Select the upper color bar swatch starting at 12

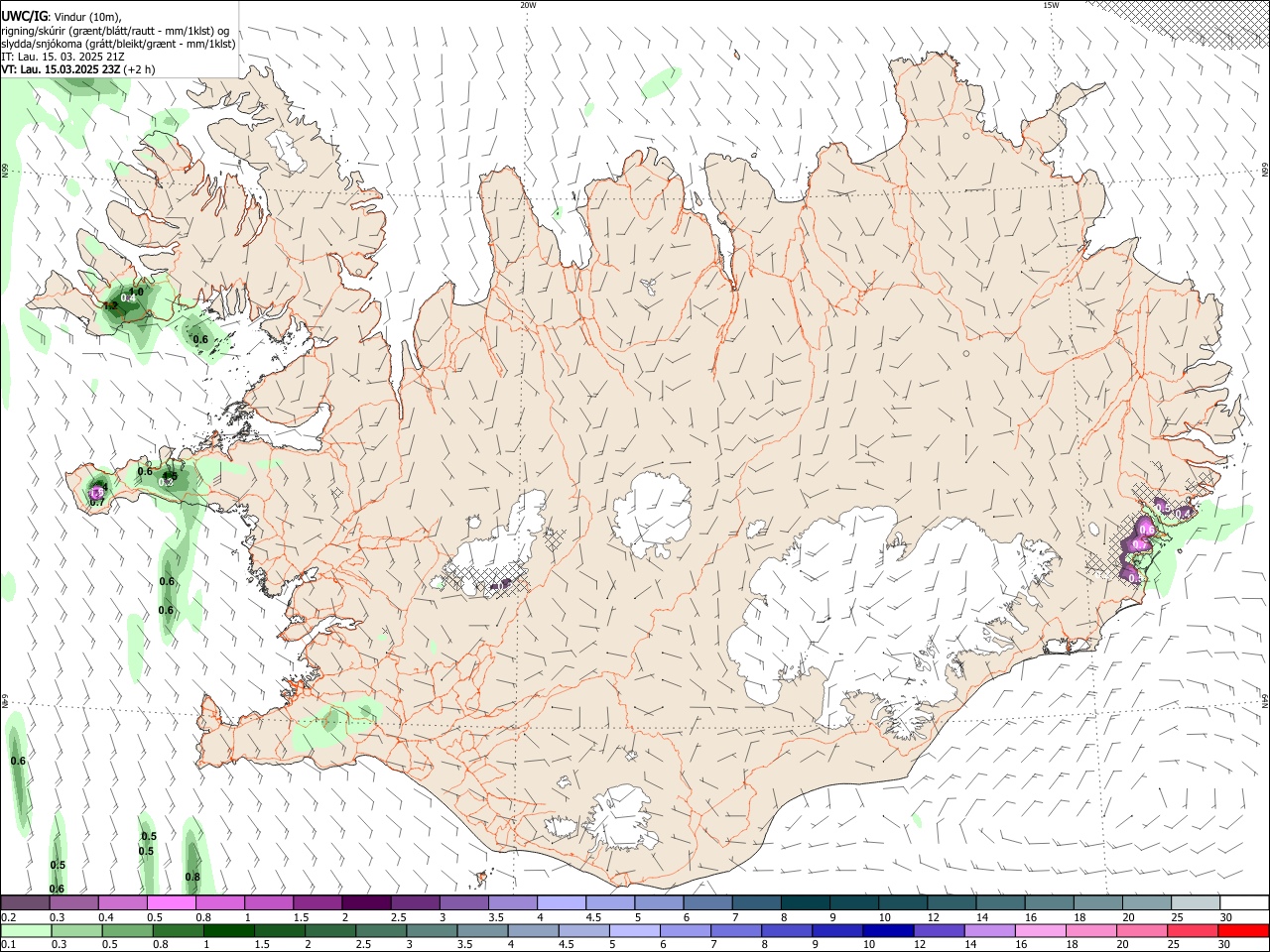(950, 903)
